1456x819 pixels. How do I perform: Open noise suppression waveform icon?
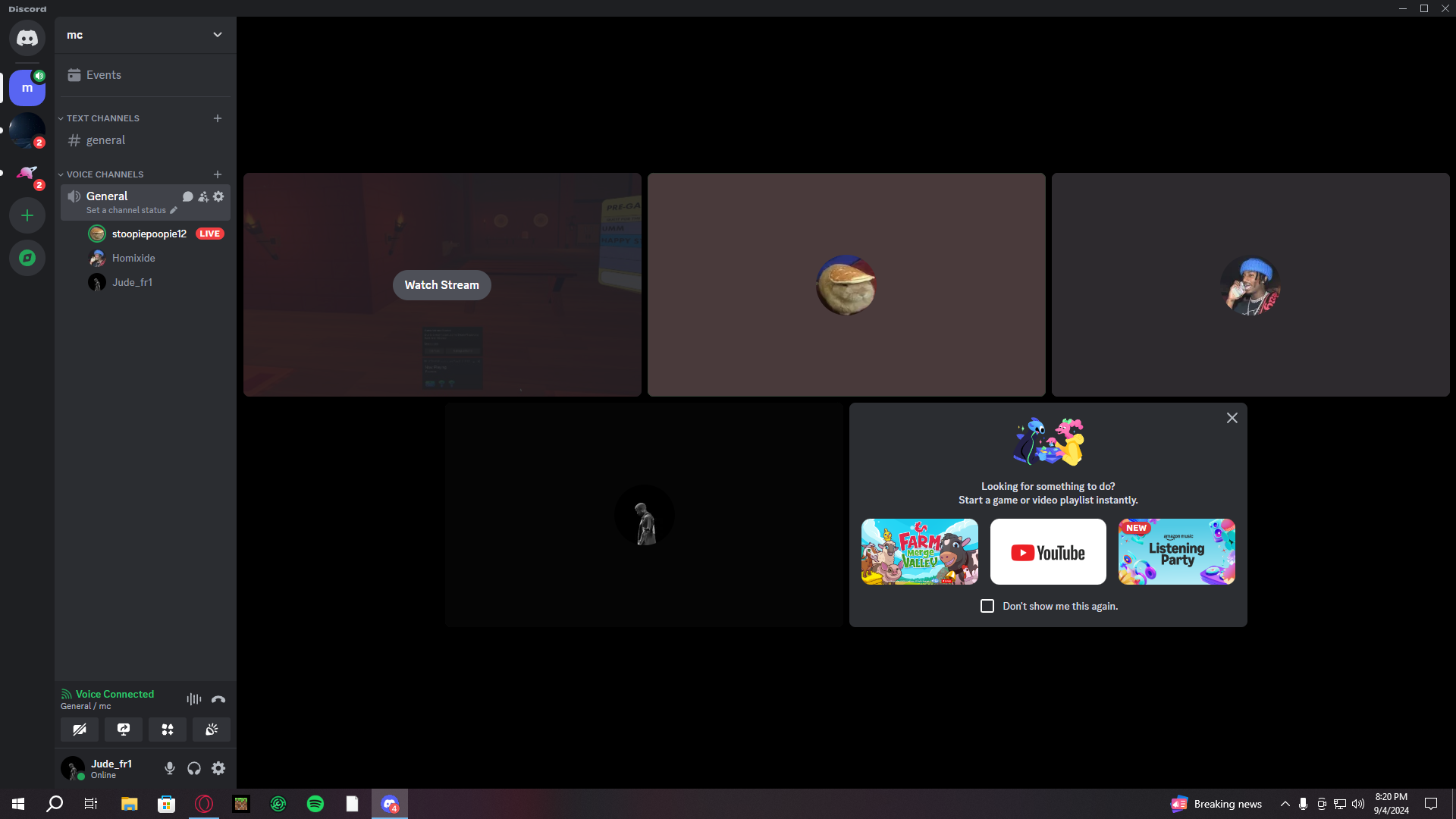194,699
